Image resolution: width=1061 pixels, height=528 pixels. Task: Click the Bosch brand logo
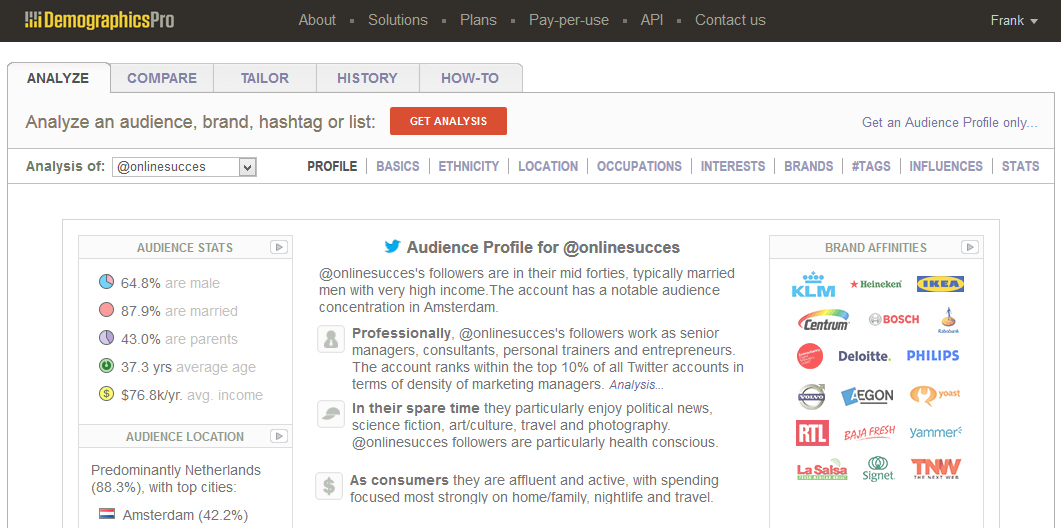(894, 319)
